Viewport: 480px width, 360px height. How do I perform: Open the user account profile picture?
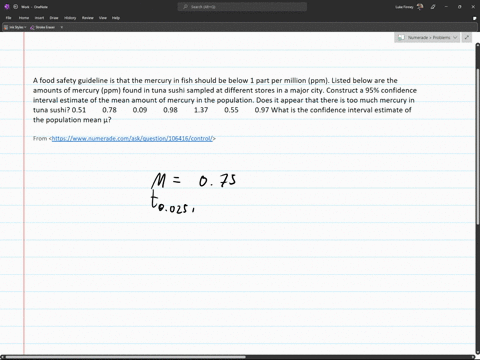click(420, 7)
